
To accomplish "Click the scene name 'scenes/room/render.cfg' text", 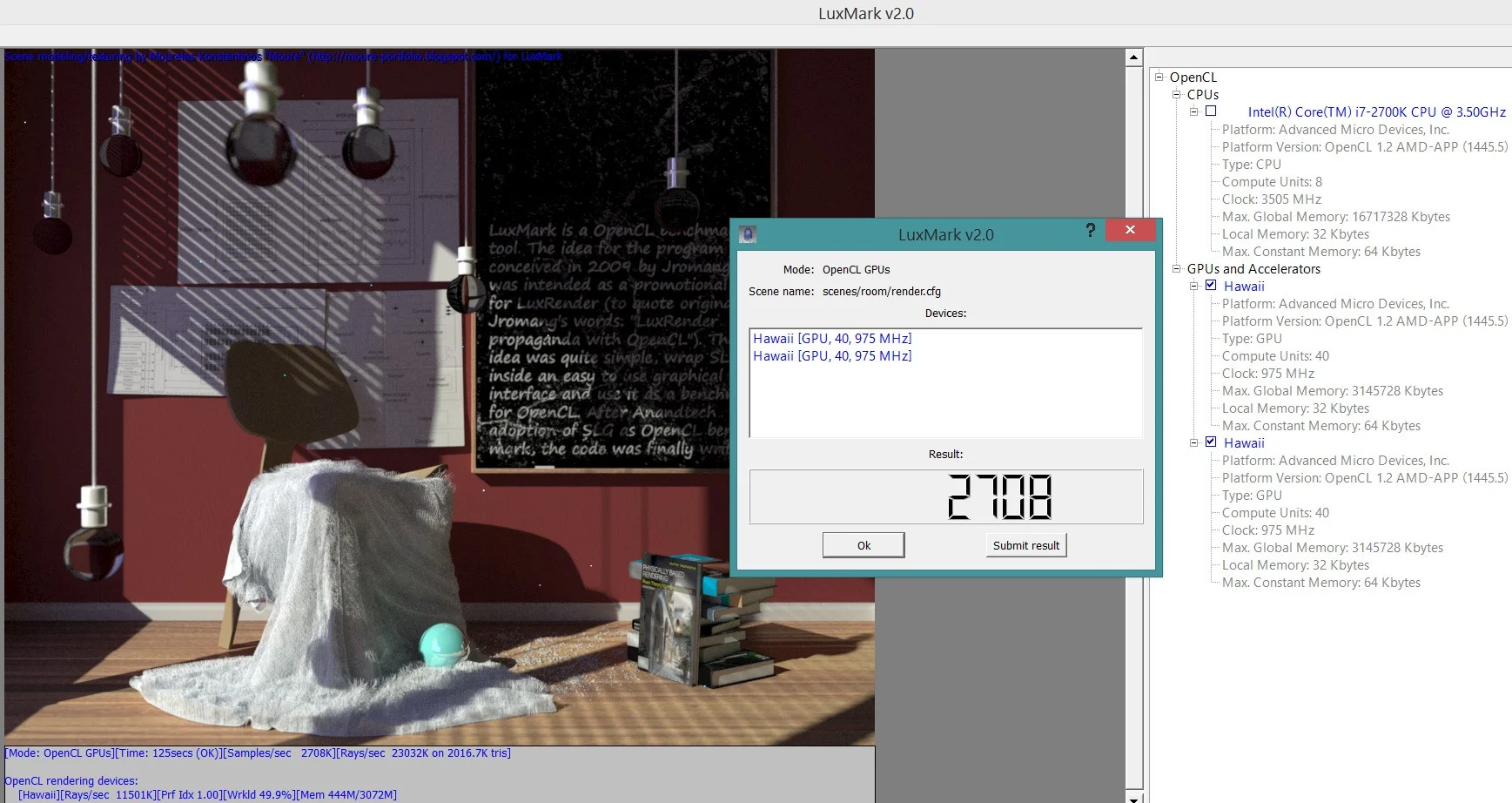I will coord(882,292).
